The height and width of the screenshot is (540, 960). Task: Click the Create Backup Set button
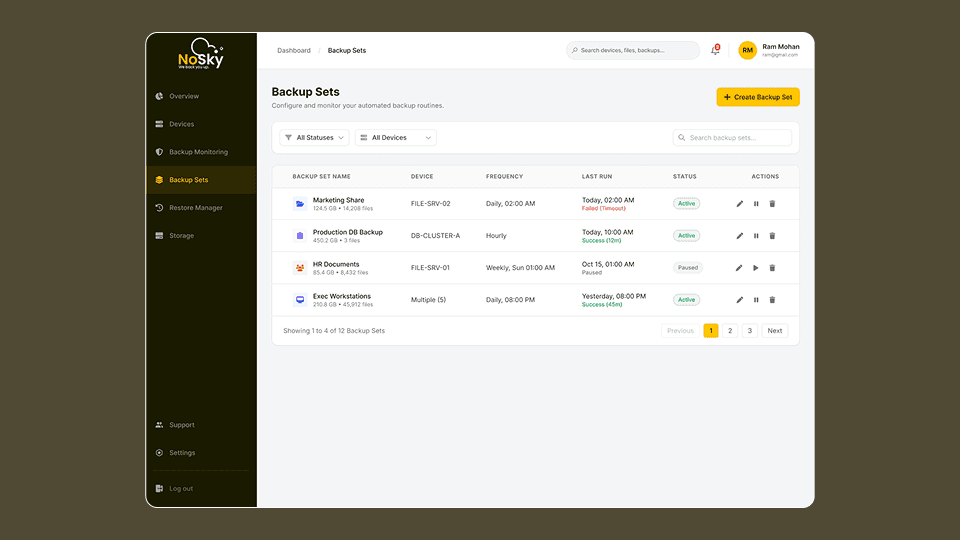[x=758, y=97]
